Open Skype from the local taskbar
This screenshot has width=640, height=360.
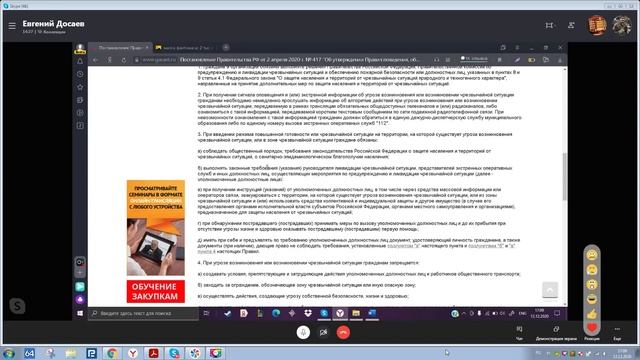pos(174,353)
